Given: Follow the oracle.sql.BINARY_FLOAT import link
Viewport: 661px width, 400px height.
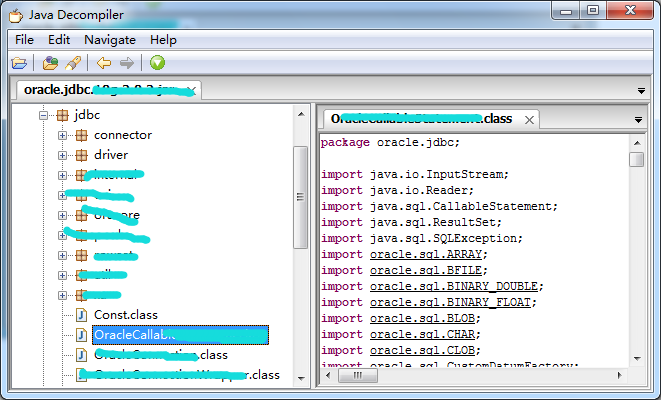Looking at the screenshot, I should pyautogui.click(x=450, y=302).
